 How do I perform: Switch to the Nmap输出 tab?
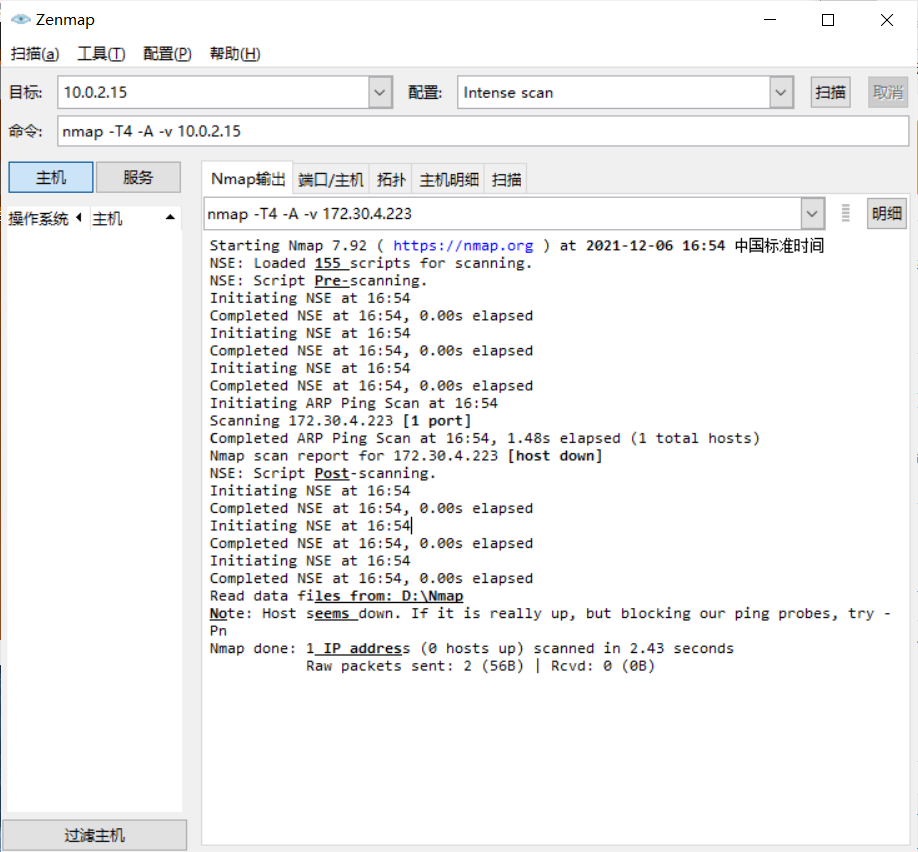[248, 179]
